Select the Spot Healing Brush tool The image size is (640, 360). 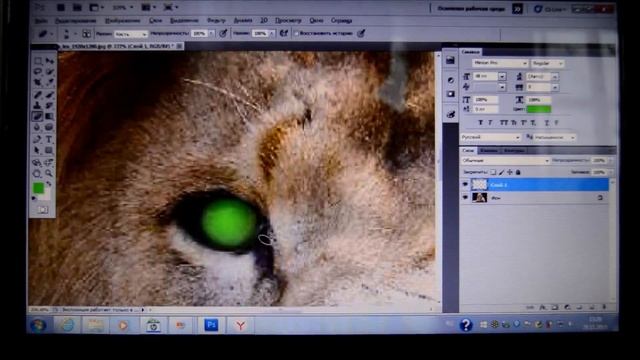coord(38,95)
